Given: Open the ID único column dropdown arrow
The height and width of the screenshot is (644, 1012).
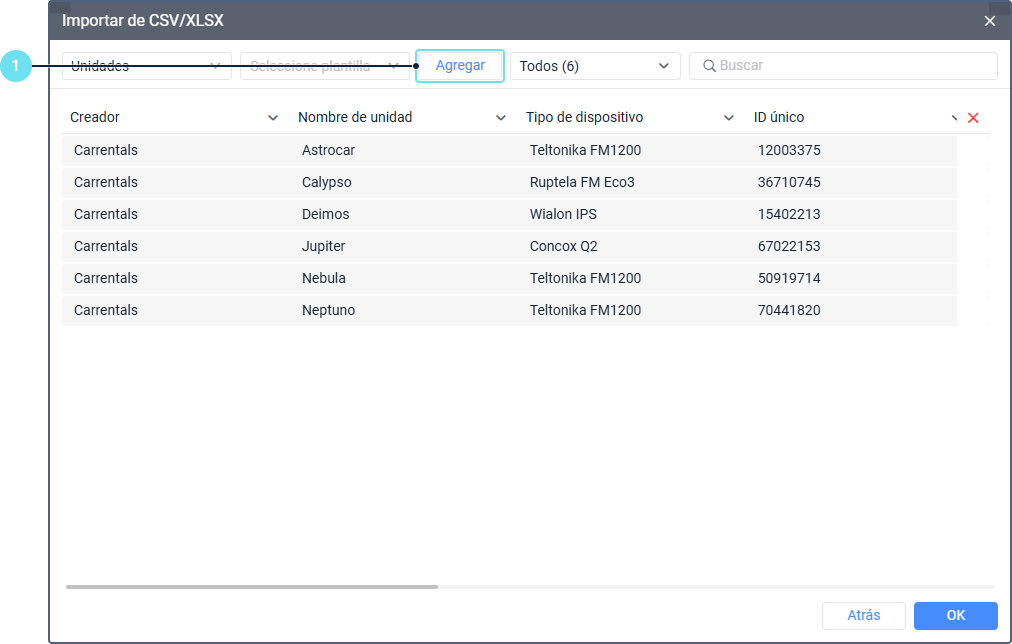Looking at the screenshot, I should 954,117.
